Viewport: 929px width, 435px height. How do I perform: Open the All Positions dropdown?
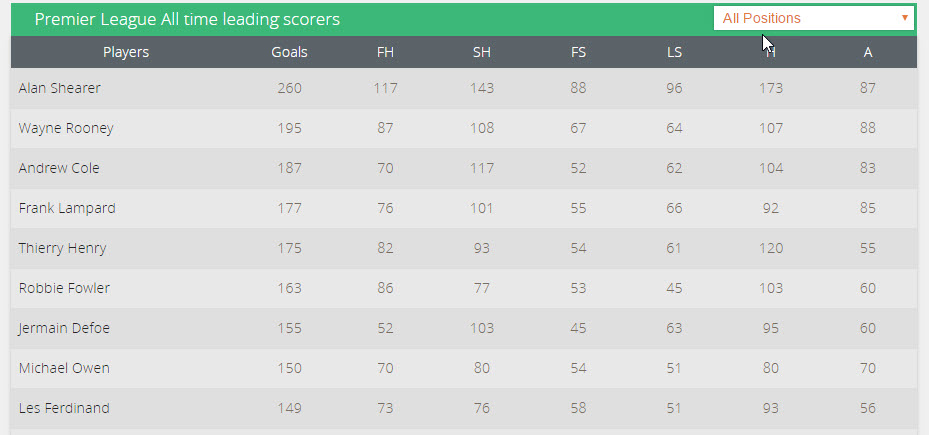[x=813, y=18]
